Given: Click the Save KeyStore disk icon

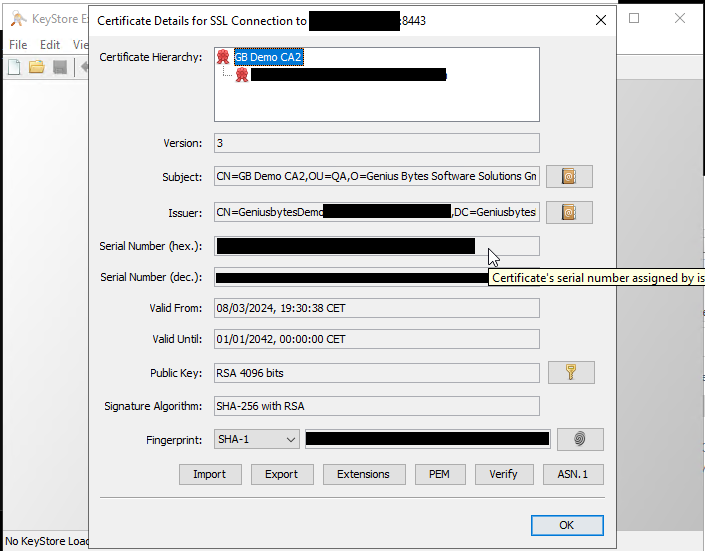Looking at the screenshot, I should [x=60, y=67].
